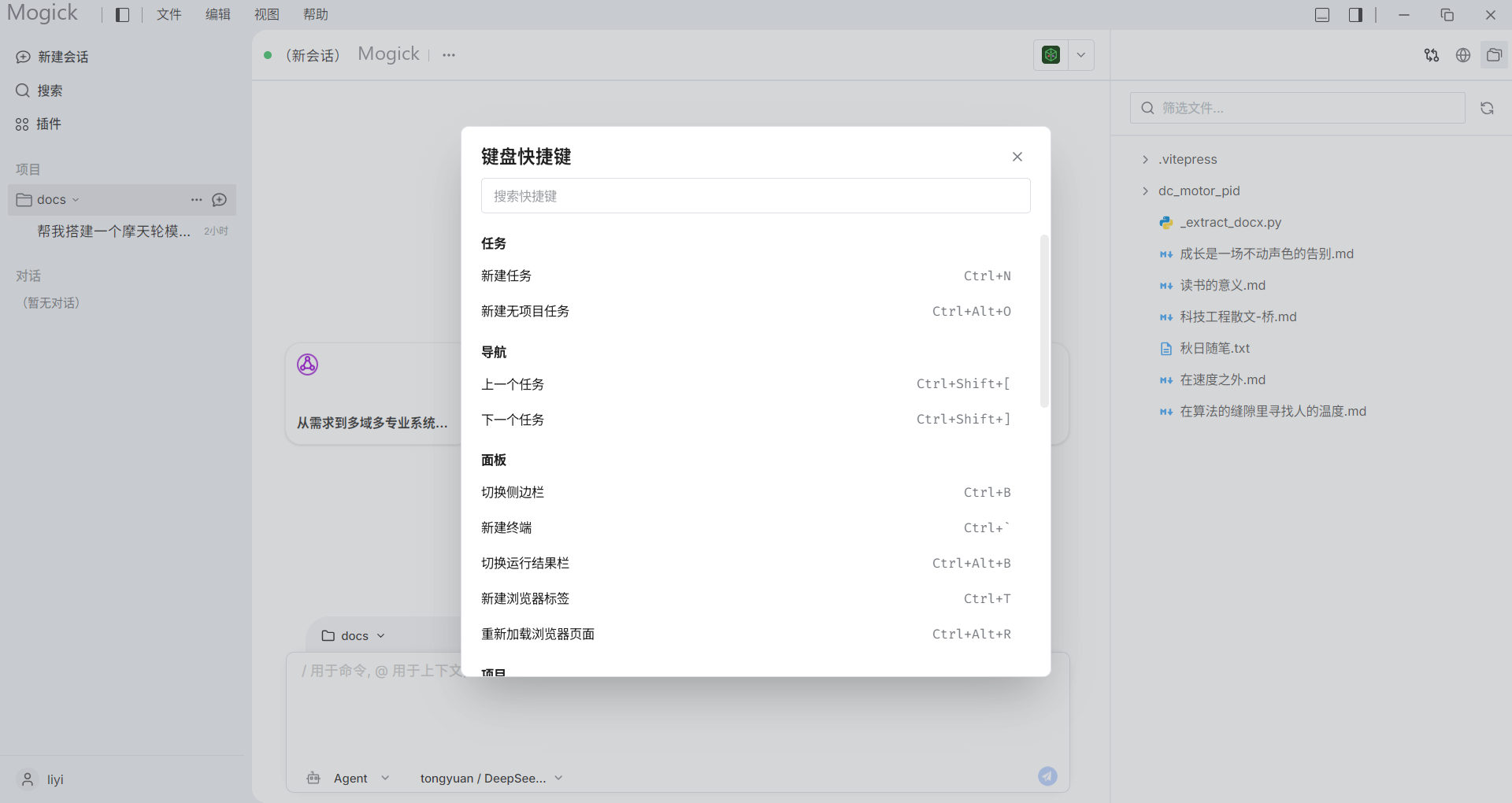
Task: Close the 键盘快捷键 dialog
Action: pyautogui.click(x=1017, y=157)
